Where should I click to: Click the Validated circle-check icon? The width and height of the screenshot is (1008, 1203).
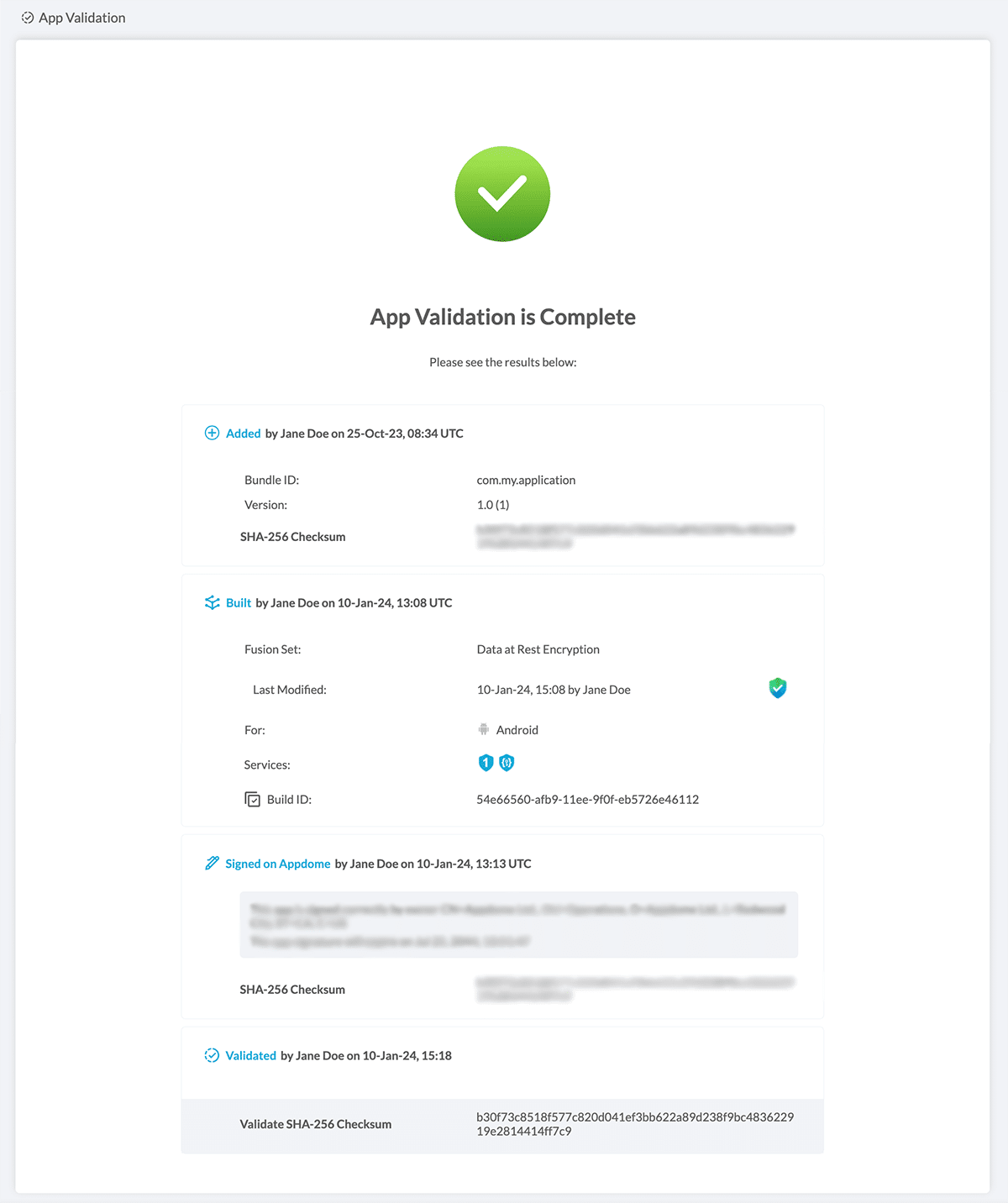(x=212, y=1055)
